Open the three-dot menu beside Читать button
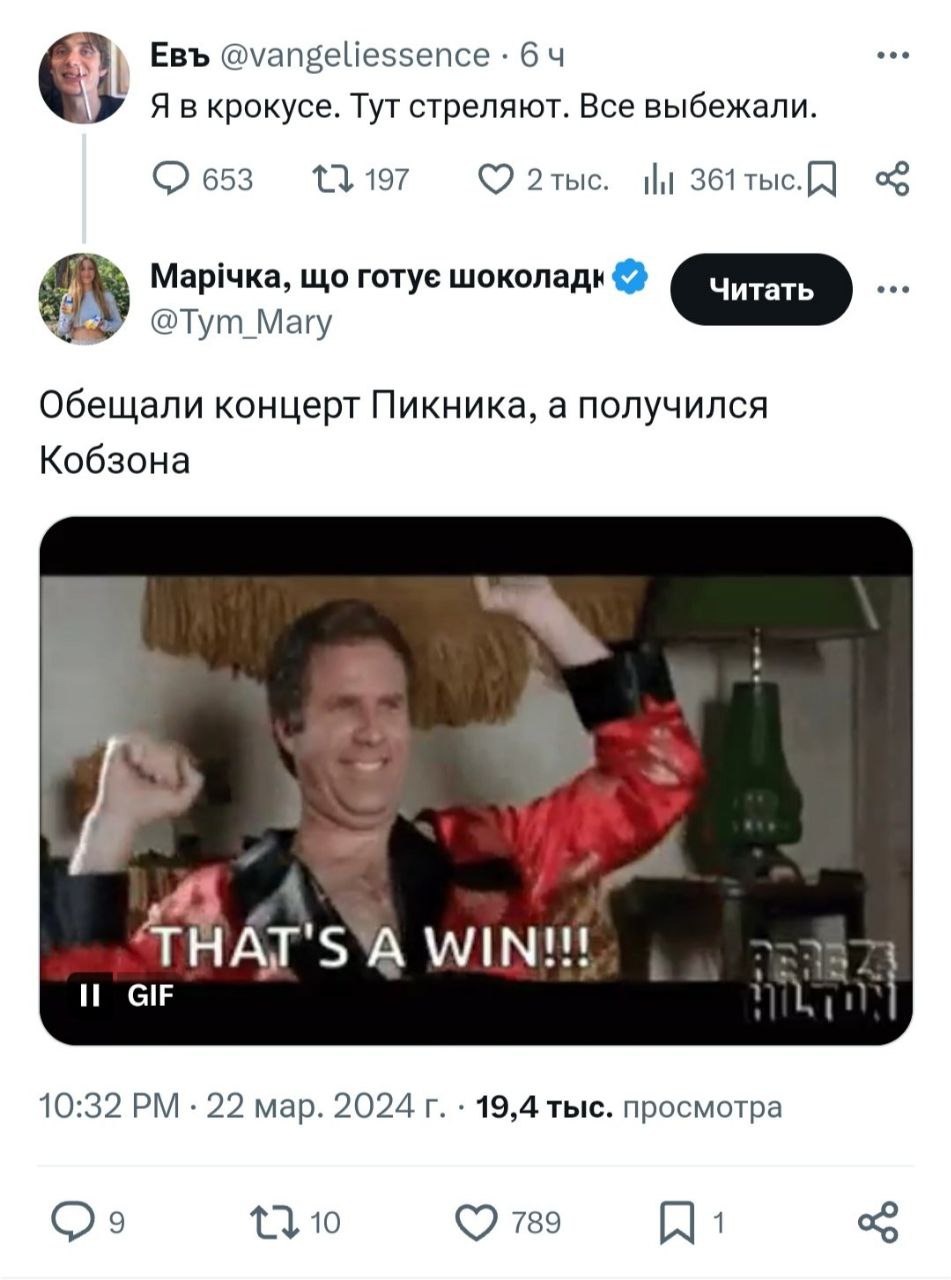Image resolution: width=951 pixels, height=1280 pixels. [892, 290]
